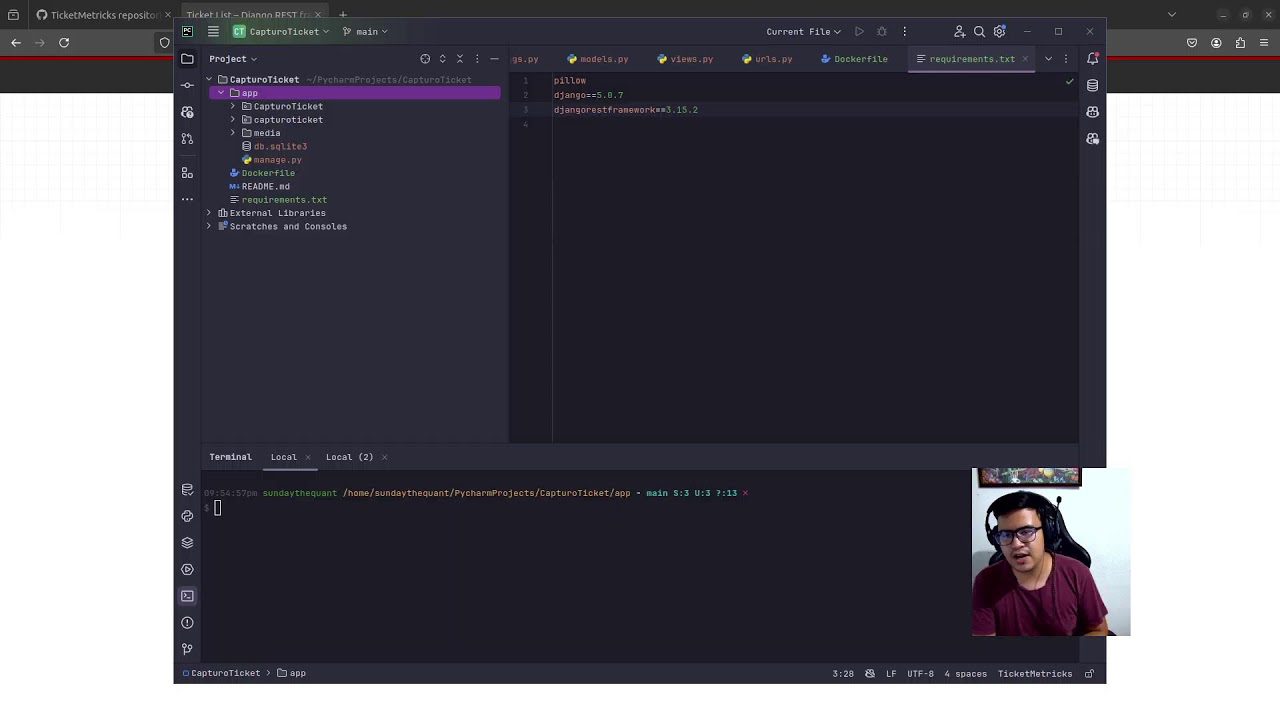Screen dimensions: 1280x720
Task: Toggle the Project tool window folder button
Action: coord(187,59)
